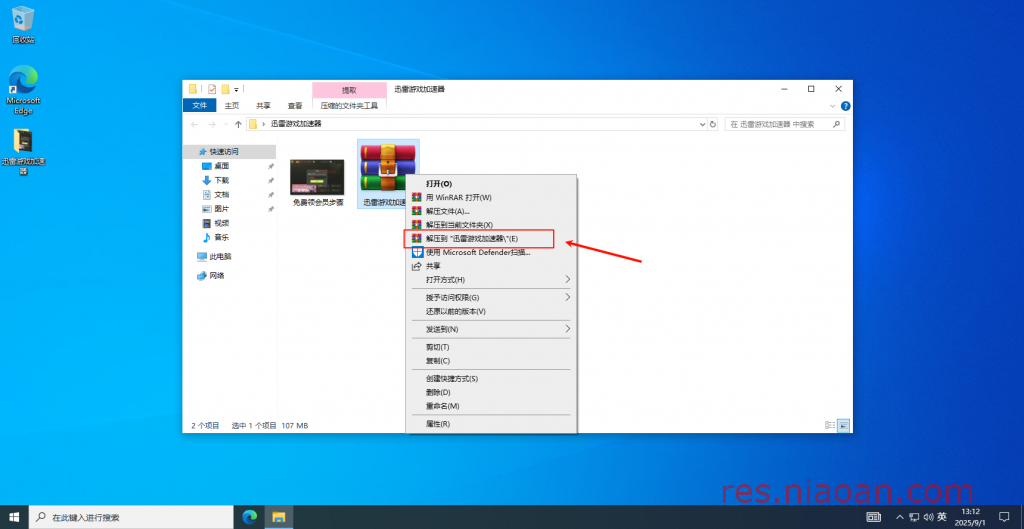Image resolution: width=1024 pixels, height=529 pixels.
Task: Open the Help question mark icon
Action: tap(845, 106)
